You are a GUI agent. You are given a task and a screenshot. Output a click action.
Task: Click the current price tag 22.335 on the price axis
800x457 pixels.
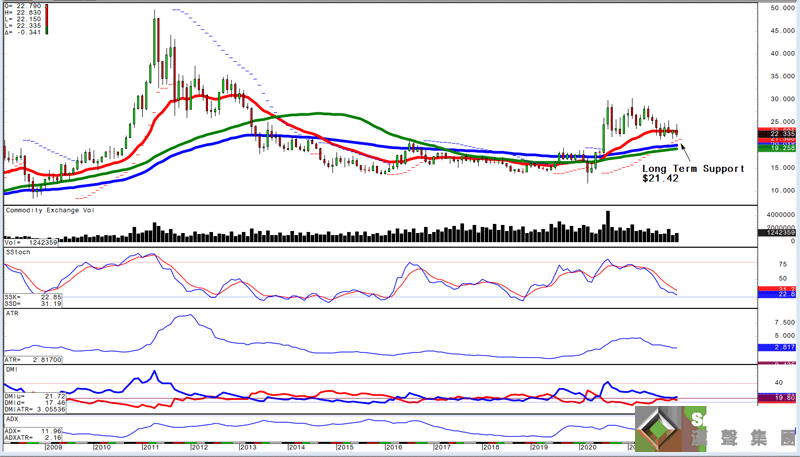coord(781,133)
